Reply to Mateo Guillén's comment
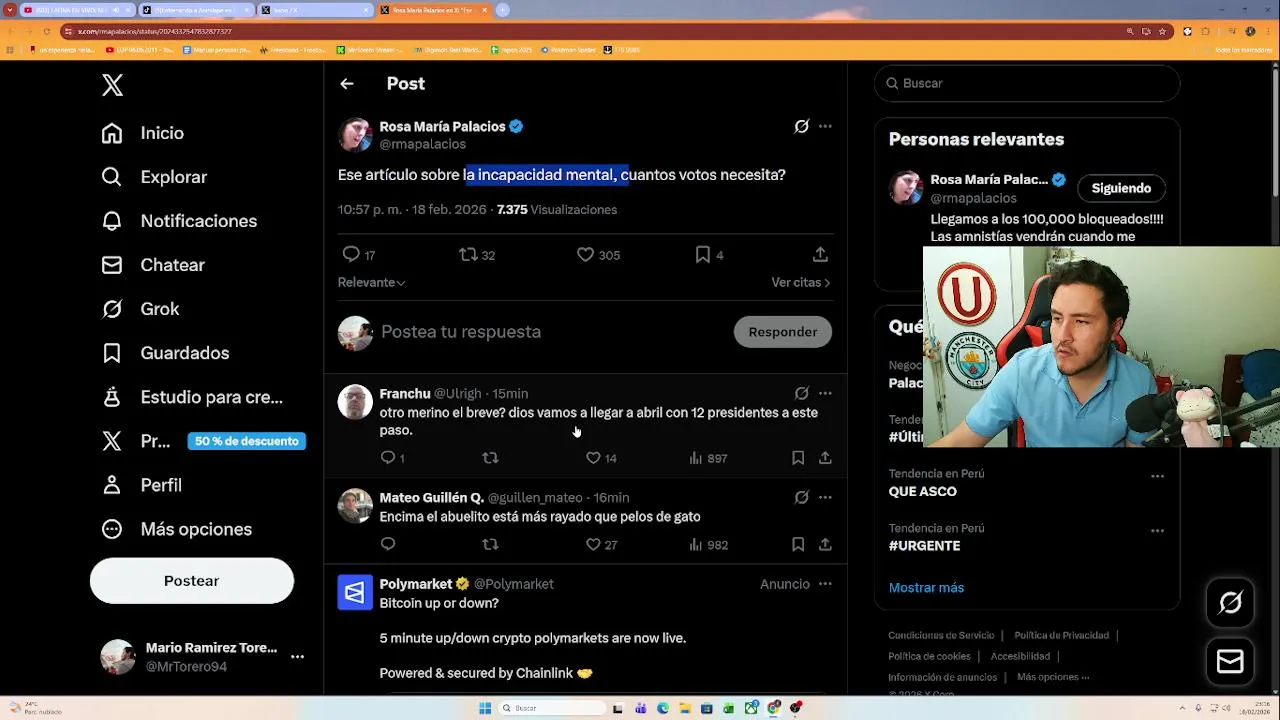The height and width of the screenshot is (720, 1280). tap(388, 545)
